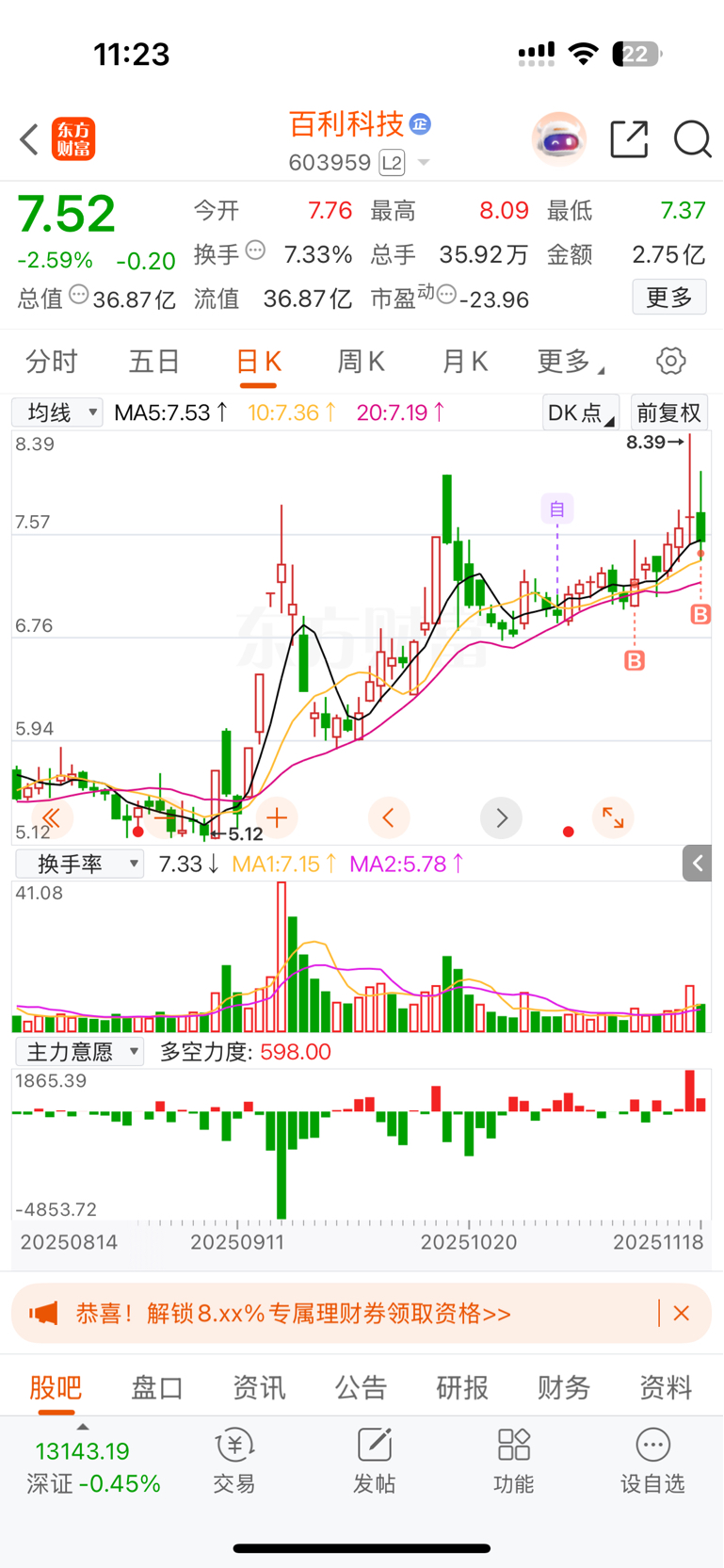Expand chart to fullscreen icon

point(613,817)
